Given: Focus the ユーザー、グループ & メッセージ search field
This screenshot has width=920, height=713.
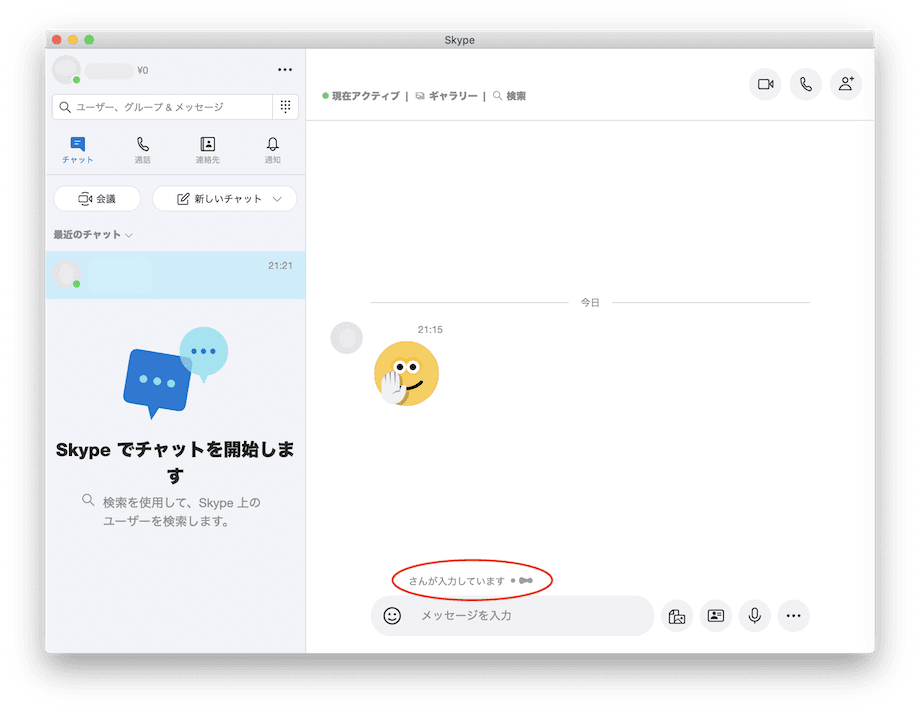Looking at the screenshot, I should click(163, 107).
